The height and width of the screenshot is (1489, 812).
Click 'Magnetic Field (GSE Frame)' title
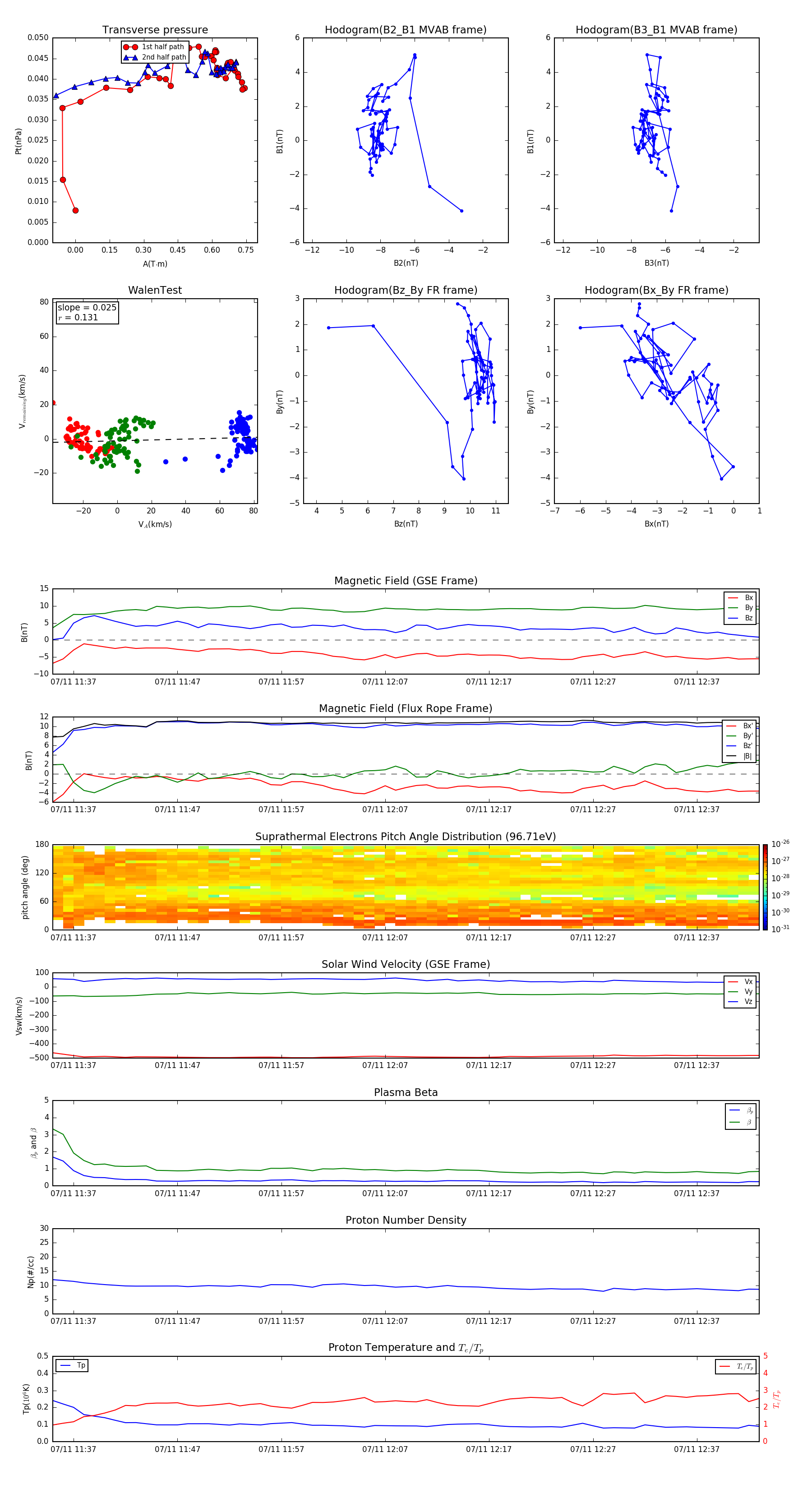coord(406,581)
